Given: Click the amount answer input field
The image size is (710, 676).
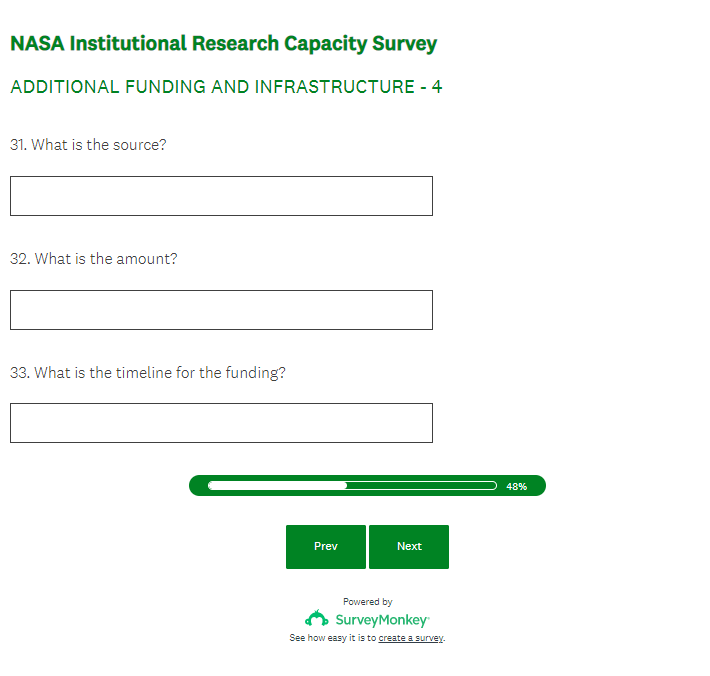Looking at the screenshot, I should coord(221,310).
